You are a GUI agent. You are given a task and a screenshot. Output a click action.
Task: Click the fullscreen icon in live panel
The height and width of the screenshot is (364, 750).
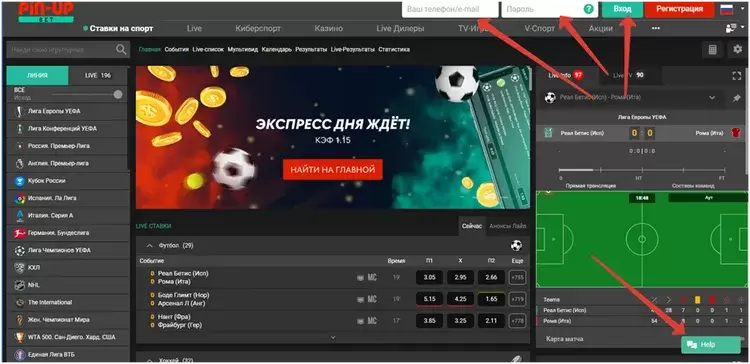[737, 76]
